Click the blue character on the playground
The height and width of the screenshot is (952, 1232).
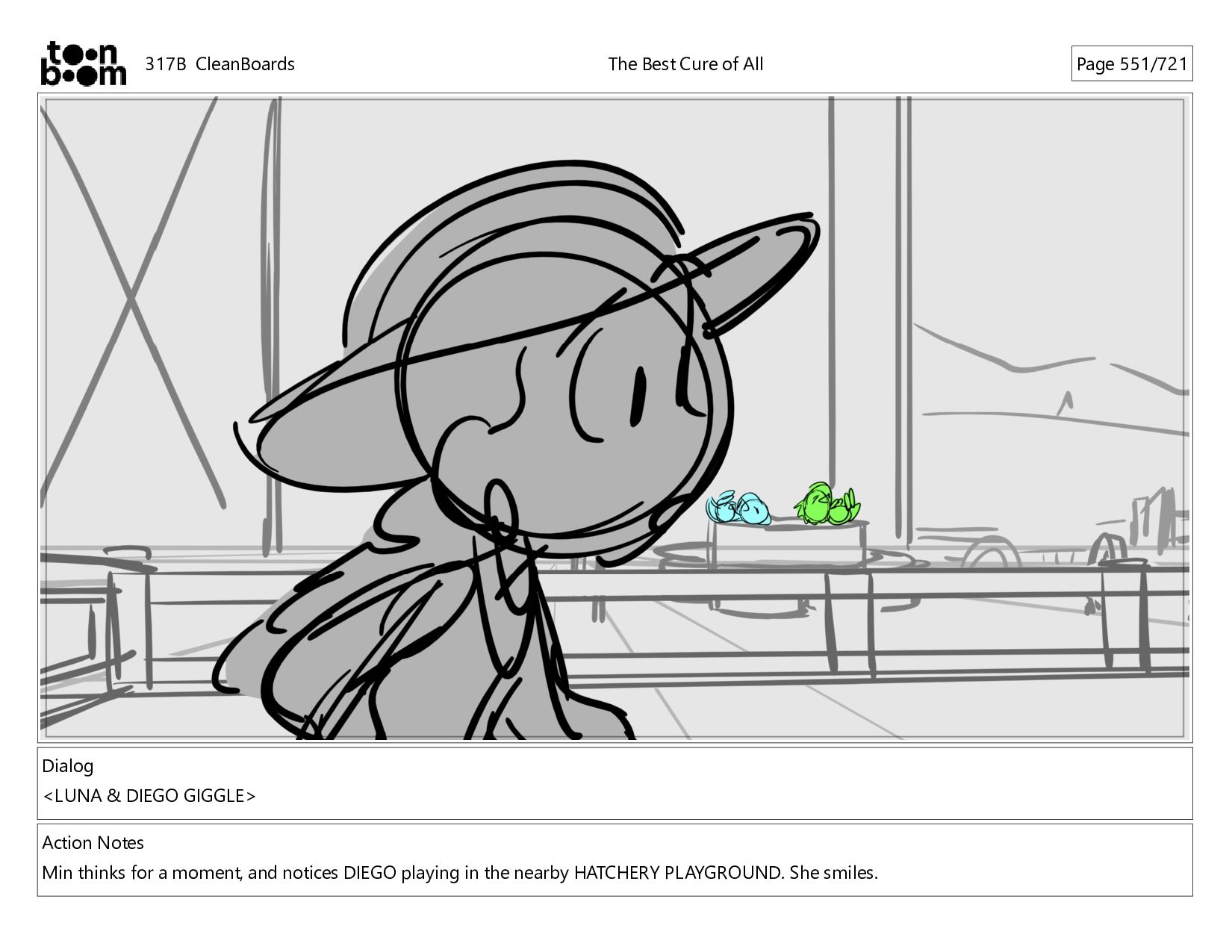(738, 508)
